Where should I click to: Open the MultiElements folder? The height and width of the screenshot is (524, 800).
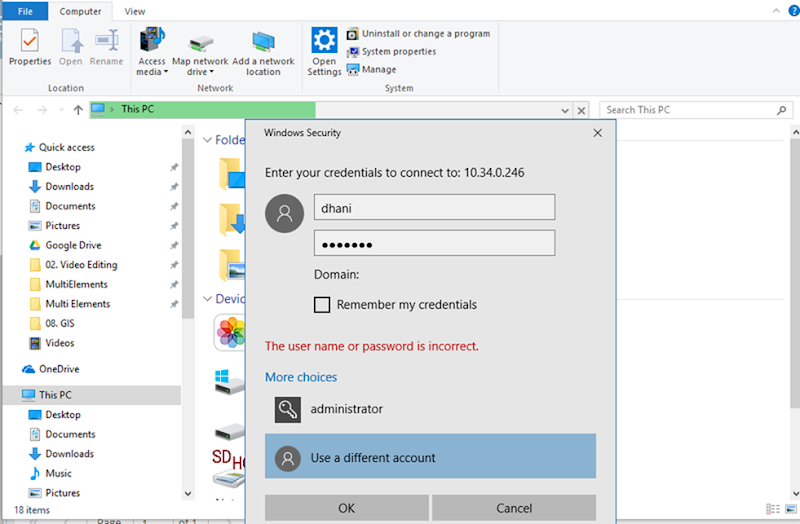point(68,284)
